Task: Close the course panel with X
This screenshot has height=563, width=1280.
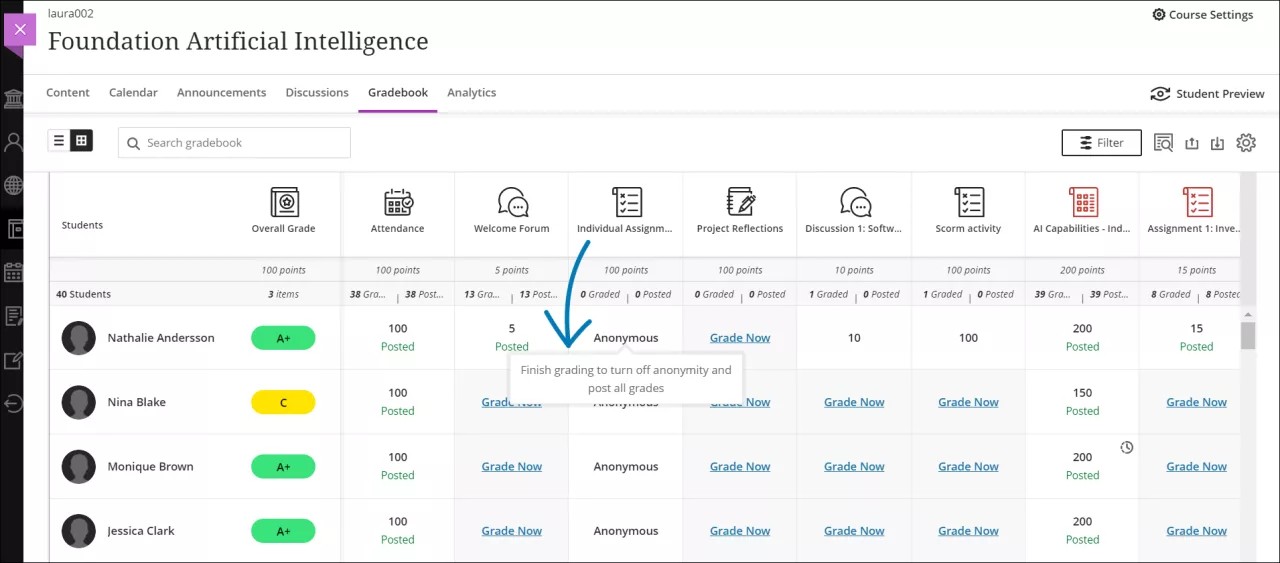Action: 19,31
